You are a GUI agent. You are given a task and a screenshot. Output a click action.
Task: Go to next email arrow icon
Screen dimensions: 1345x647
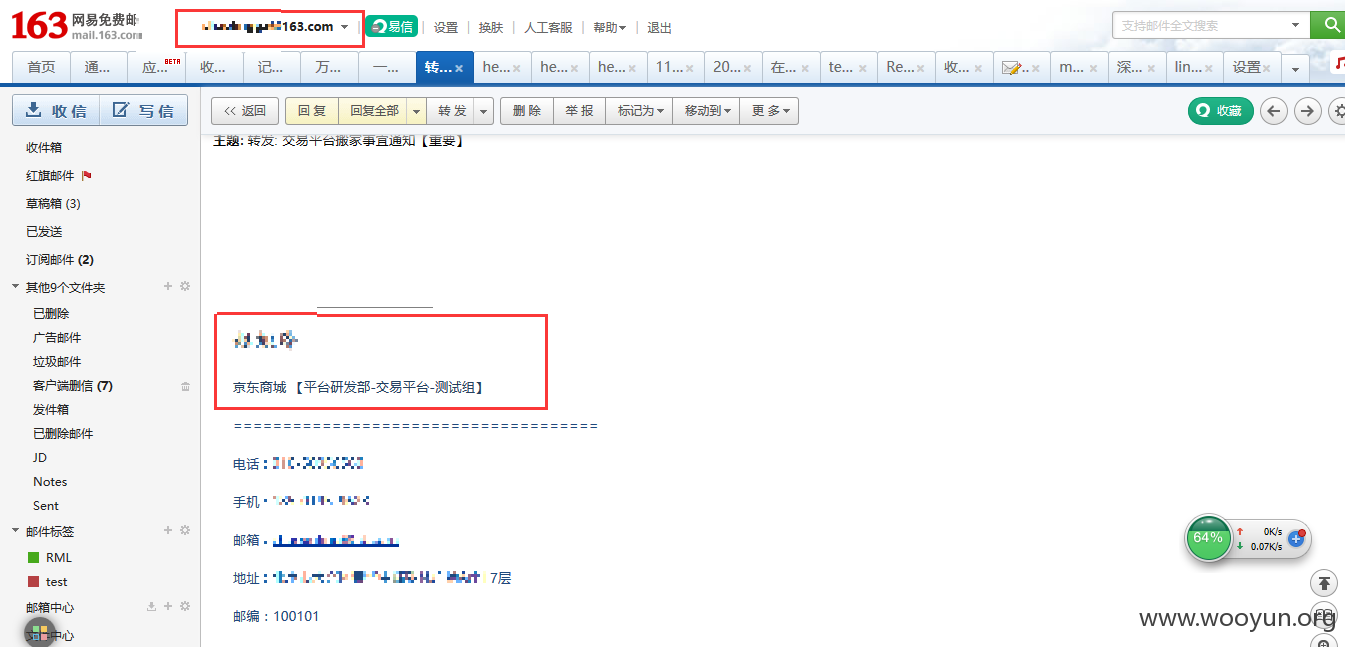(1308, 111)
